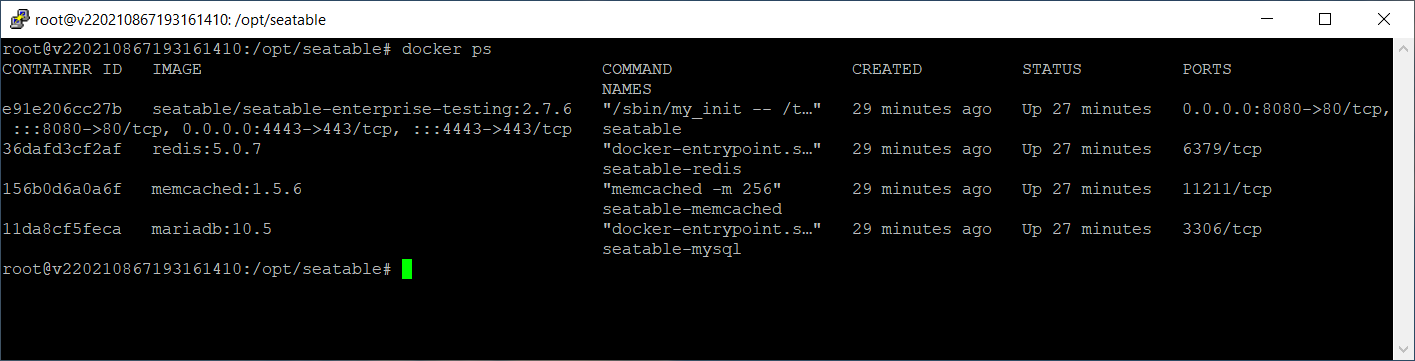Screen dimensions: 1415x361
Task: Click the 11211/tcp port entry
Action: click(1227, 189)
